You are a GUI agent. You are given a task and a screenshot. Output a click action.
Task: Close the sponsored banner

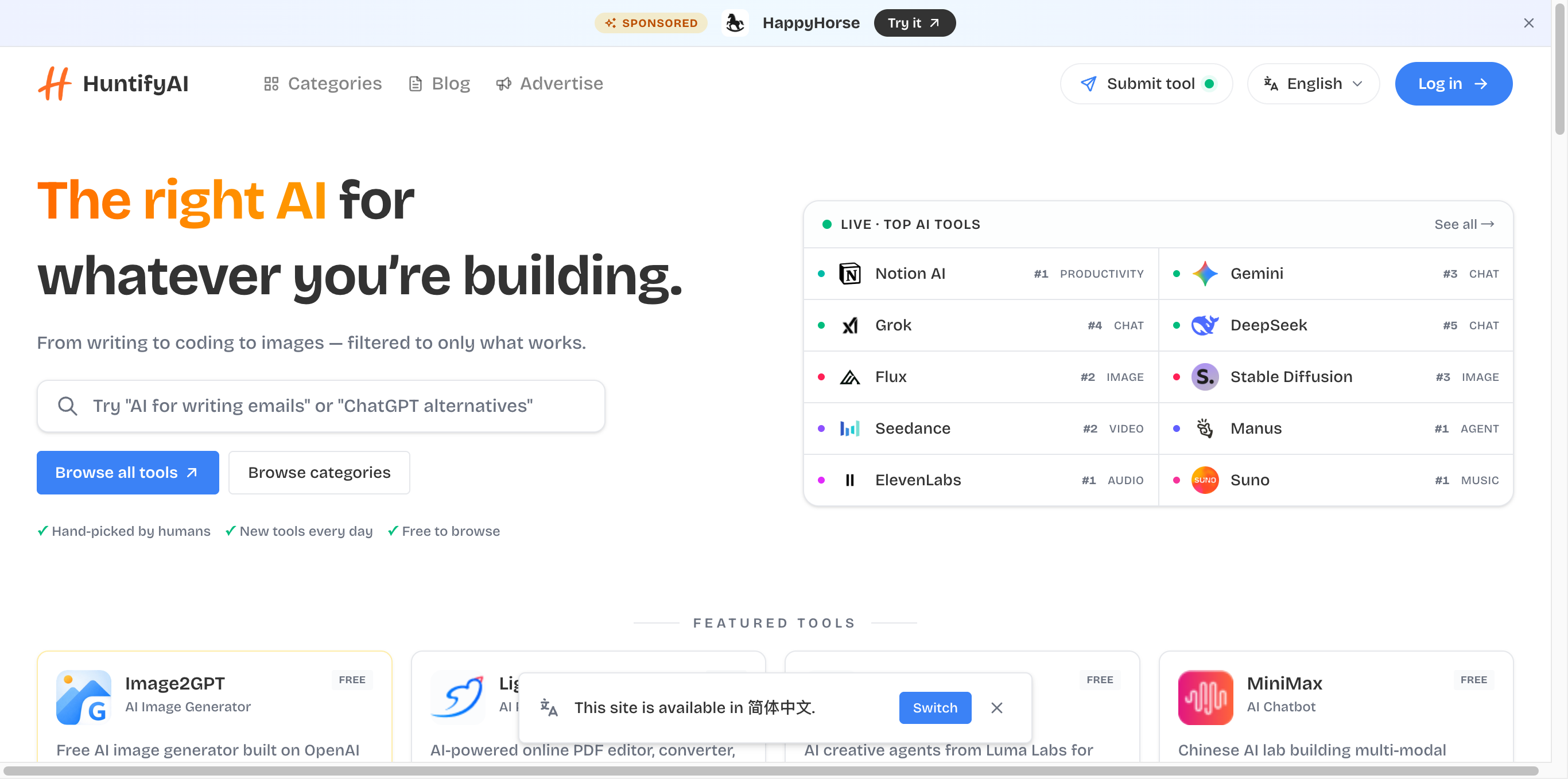click(1528, 23)
